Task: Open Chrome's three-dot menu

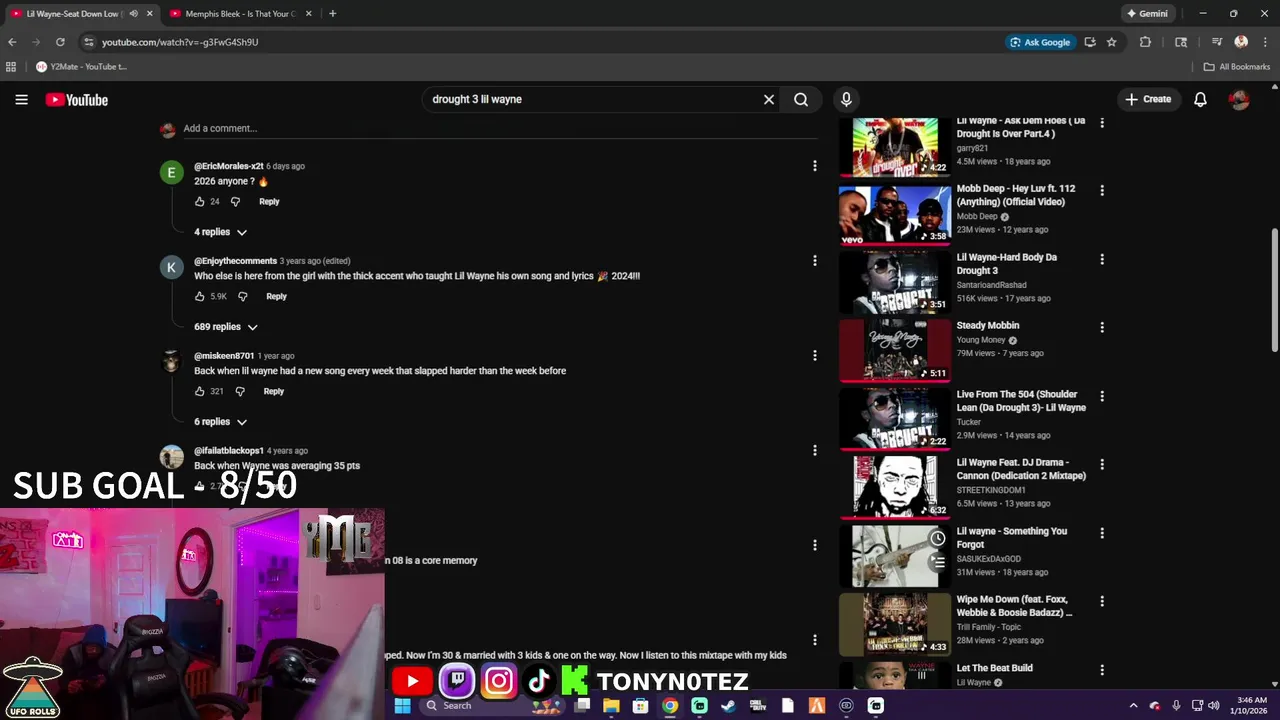Action: tap(1264, 42)
